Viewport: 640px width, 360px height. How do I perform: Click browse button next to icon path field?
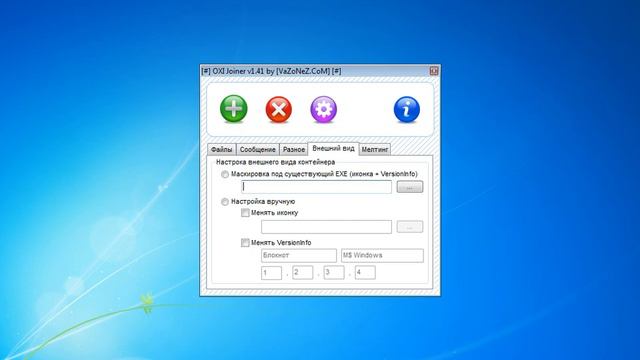click(410, 227)
